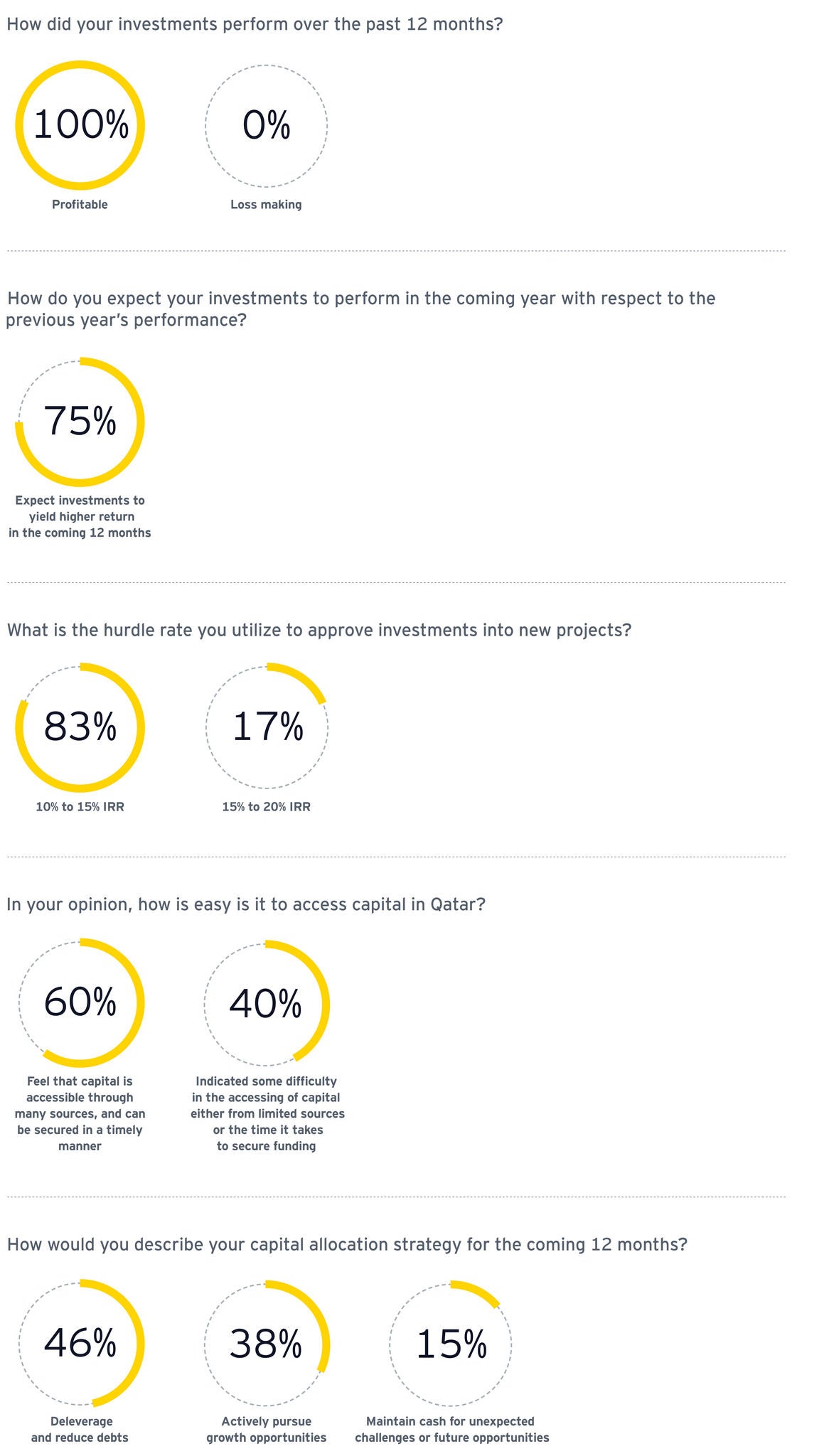The width and height of the screenshot is (829, 1456).
Task: Click the 83% hurdle rate donut
Action: pos(80,727)
